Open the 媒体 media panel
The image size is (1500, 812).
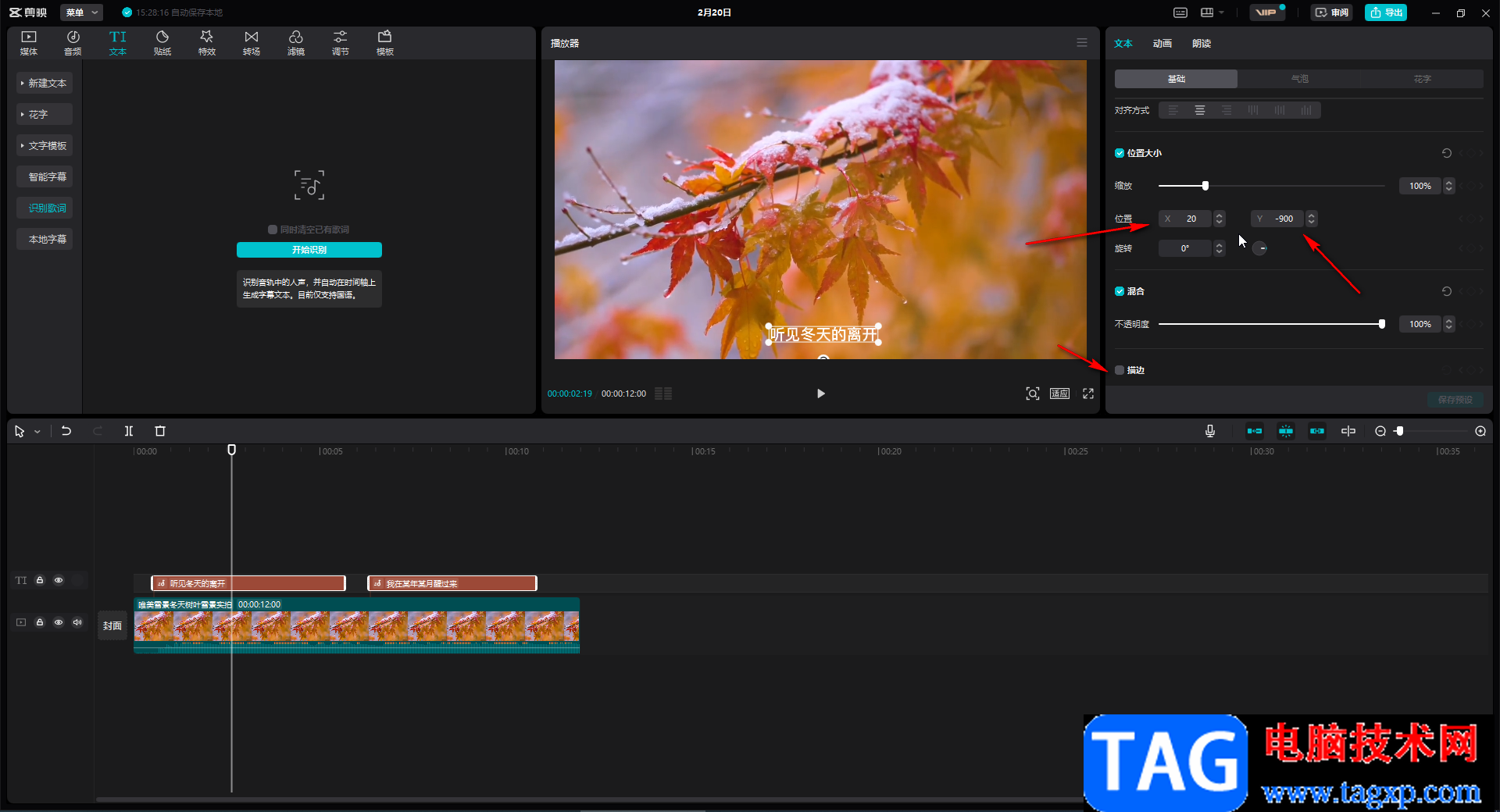(29, 43)
